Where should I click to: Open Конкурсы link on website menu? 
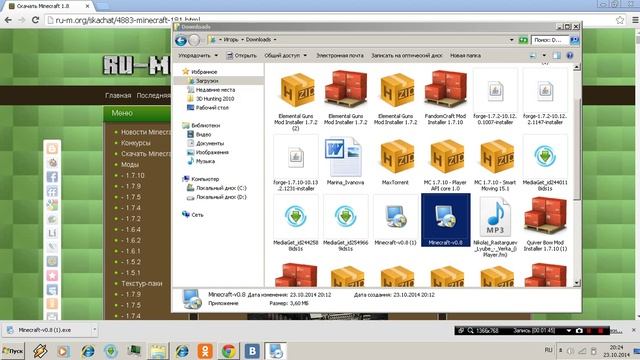pos(136,143)
